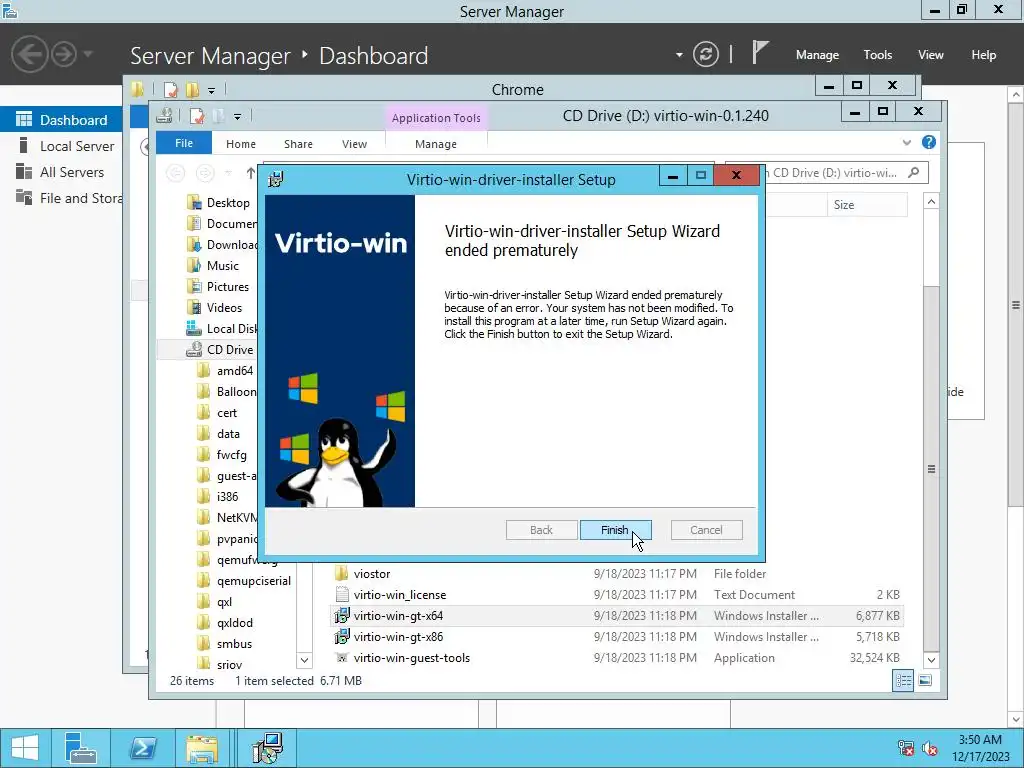Open Server Manager from taskbar
Screen dimensions: 1024x768
click(x=81, y=748)
